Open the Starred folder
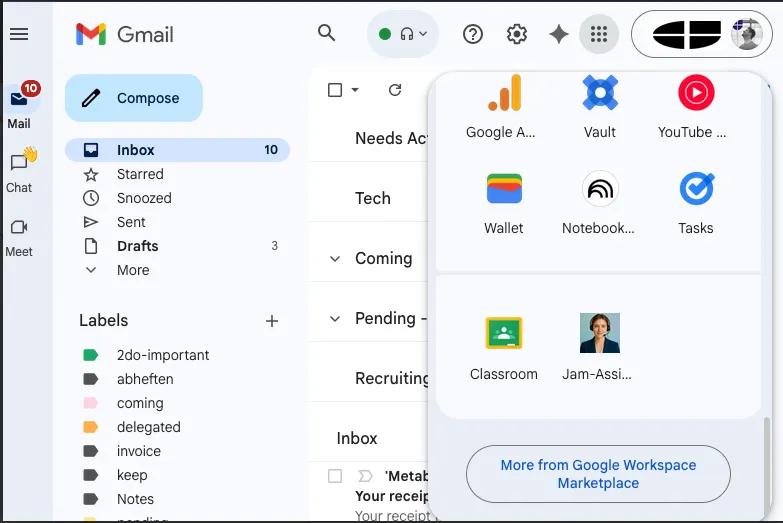783x523 pixels. 177,174
